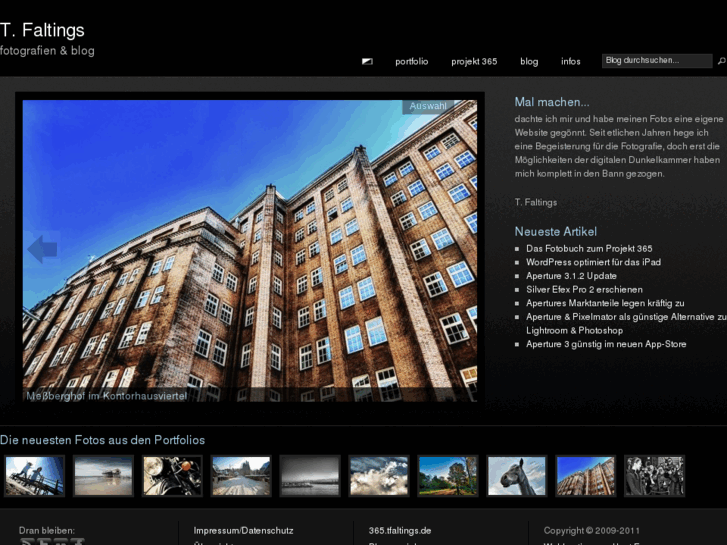Open grayscale misty water thumbnail
This screenshot has width=727, height=545.
pos(310,476)
